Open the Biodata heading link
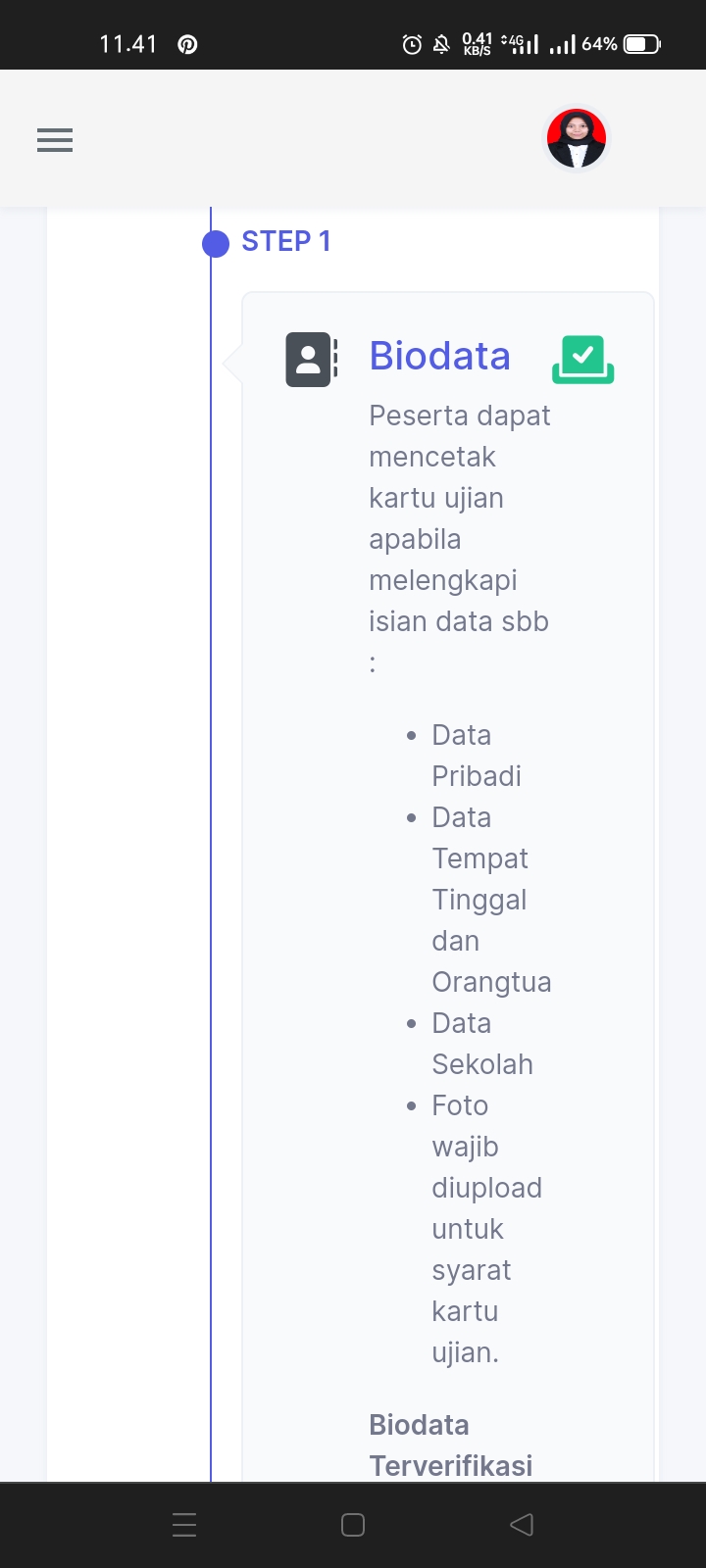This screenshot has width=706, height=1568. pos(439,356)
